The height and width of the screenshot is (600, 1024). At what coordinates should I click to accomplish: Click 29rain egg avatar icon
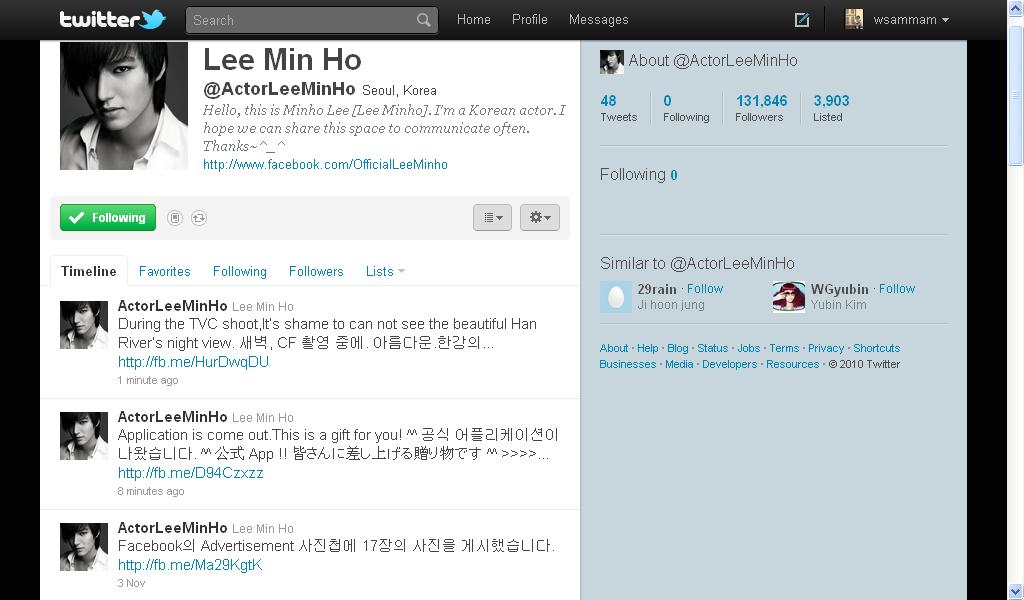point(616,297)
